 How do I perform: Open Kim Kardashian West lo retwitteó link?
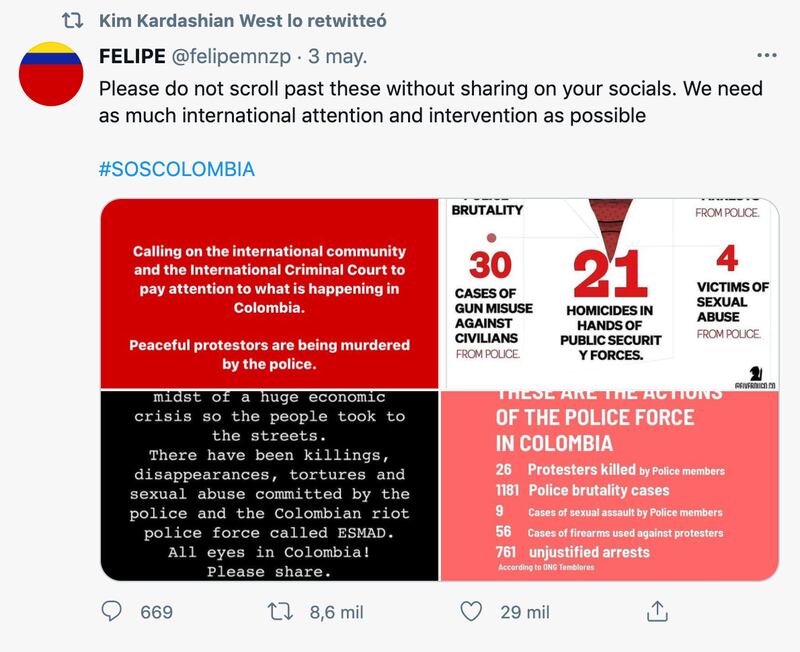click(x=243, y=21)
